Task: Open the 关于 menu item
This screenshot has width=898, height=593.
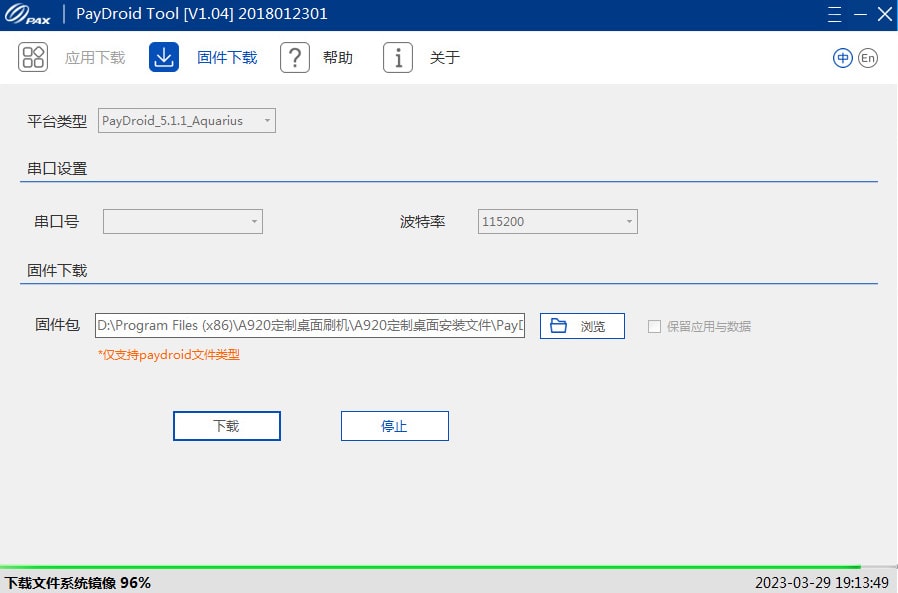Action: click(445, 58)
